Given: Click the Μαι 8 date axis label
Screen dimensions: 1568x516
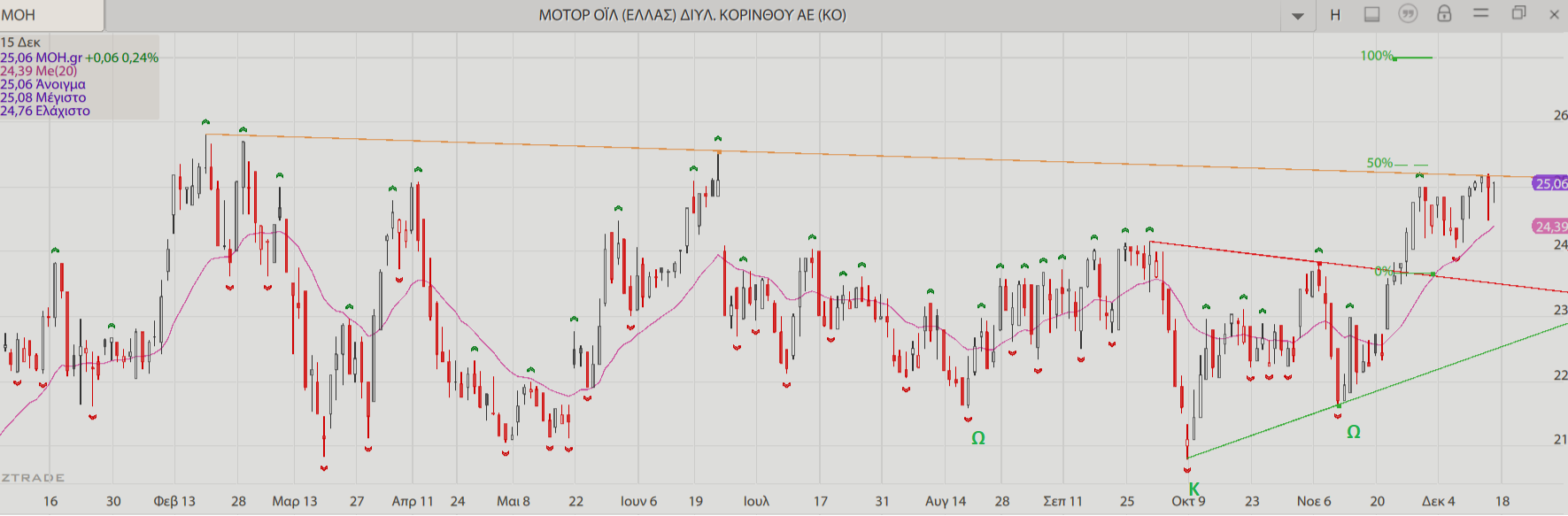Looking at the screenshot, I should click(x=514, y=501).
